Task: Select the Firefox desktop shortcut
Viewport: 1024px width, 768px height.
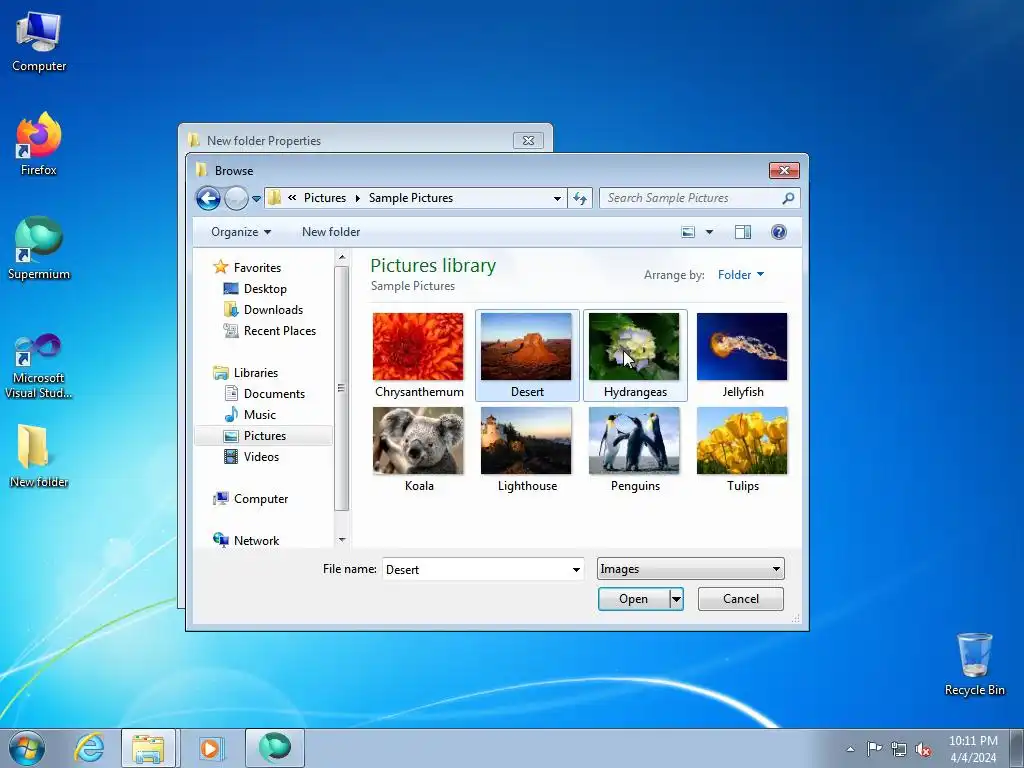Action: pyautogui.click(x=39, y=144)
